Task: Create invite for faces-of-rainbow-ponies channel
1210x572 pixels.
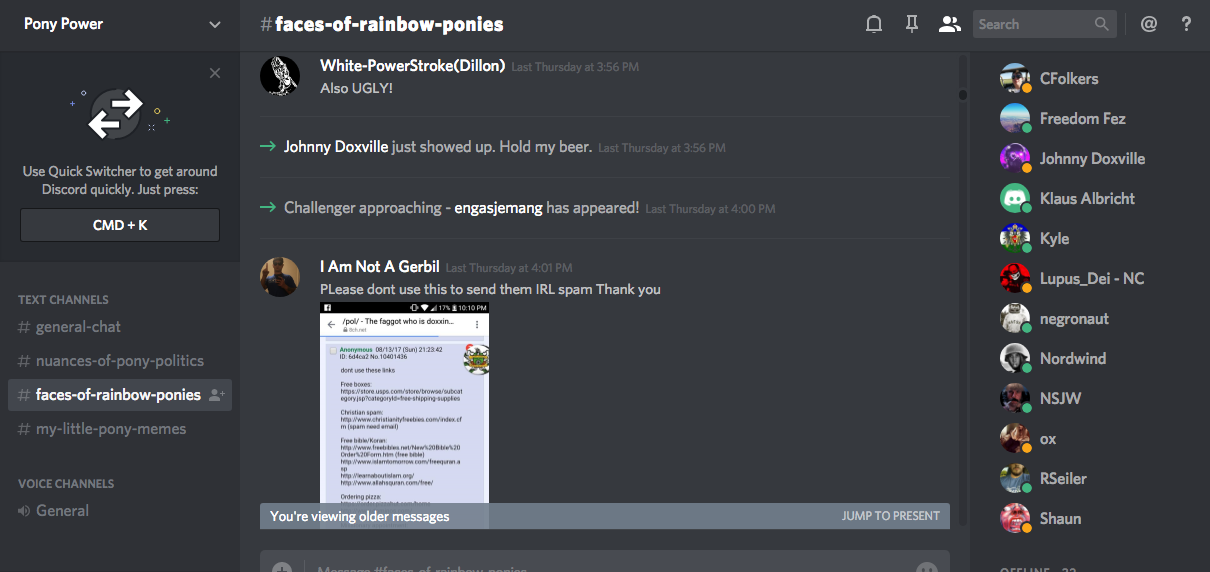Action: [x=216, y=395]
